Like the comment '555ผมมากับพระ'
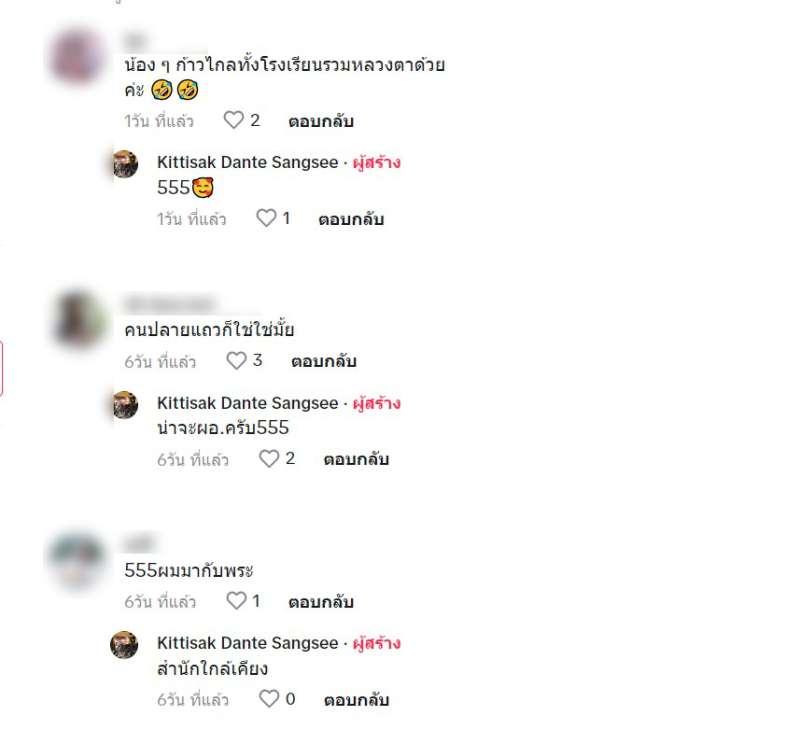The width and height of the screenshot is (800, 730). pos(236,601)
